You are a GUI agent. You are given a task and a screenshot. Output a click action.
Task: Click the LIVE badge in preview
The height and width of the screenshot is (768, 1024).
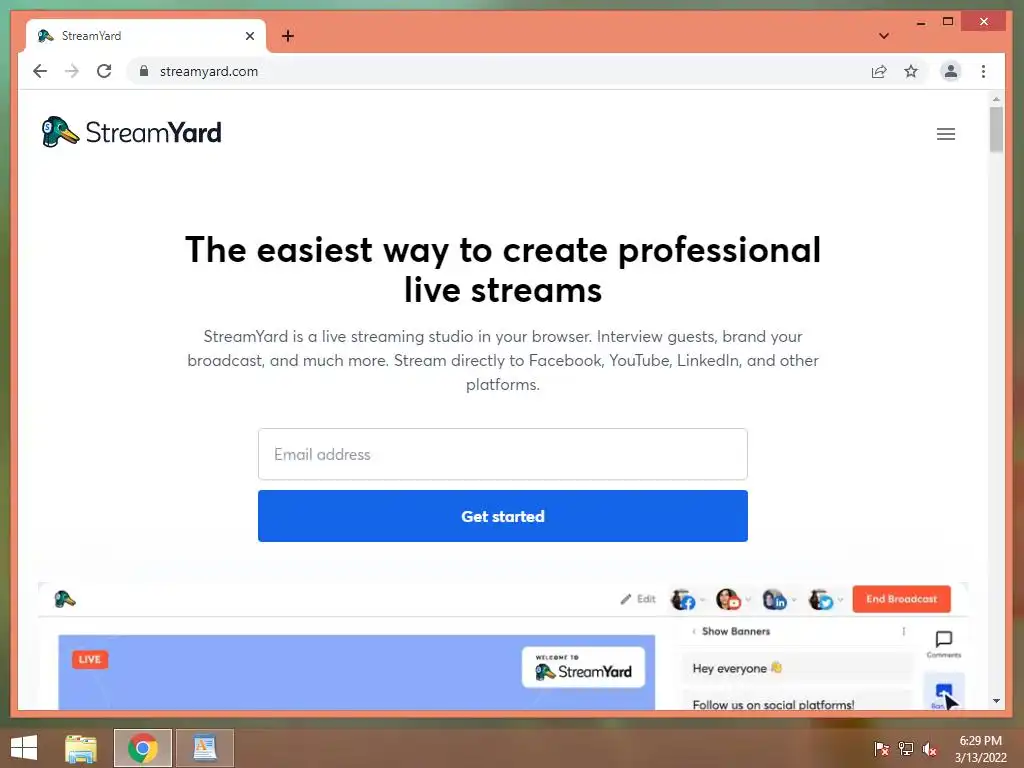[90, 660]
